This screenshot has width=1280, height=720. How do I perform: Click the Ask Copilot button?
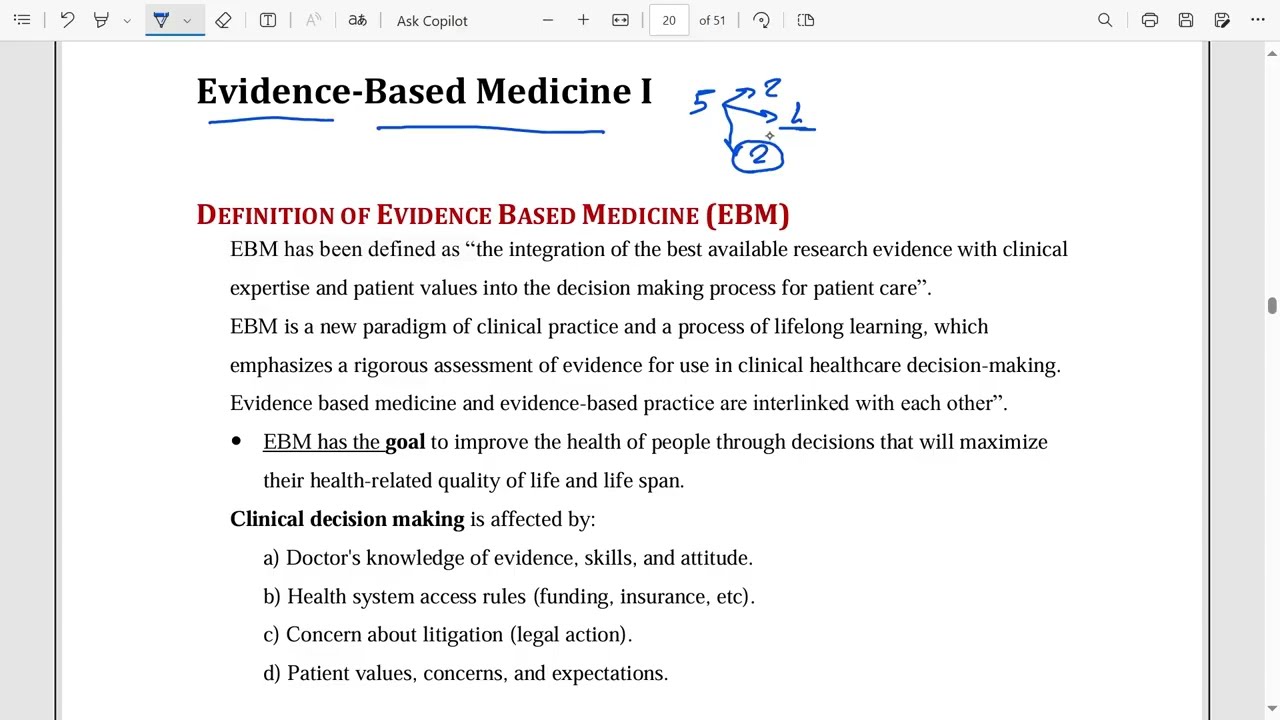432,20
